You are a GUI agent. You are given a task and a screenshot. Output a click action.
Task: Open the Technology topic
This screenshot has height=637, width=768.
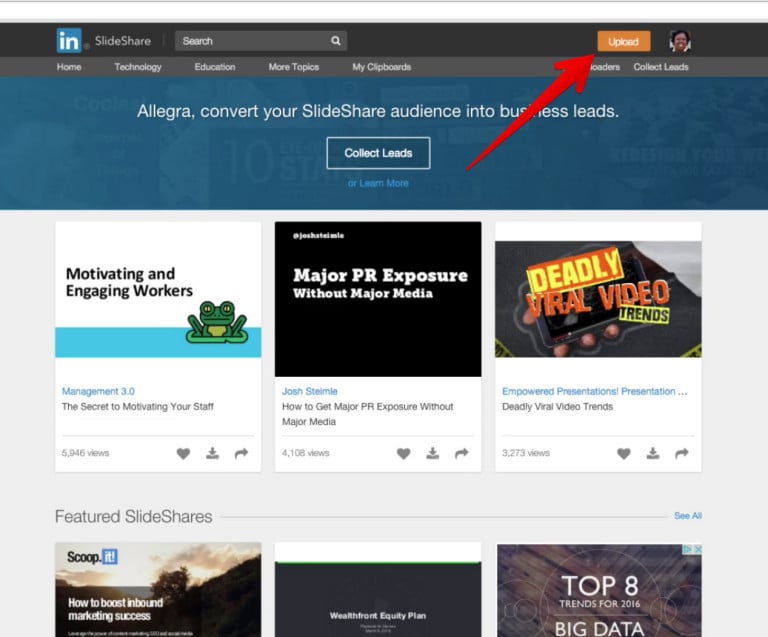(x=138, y=67)
